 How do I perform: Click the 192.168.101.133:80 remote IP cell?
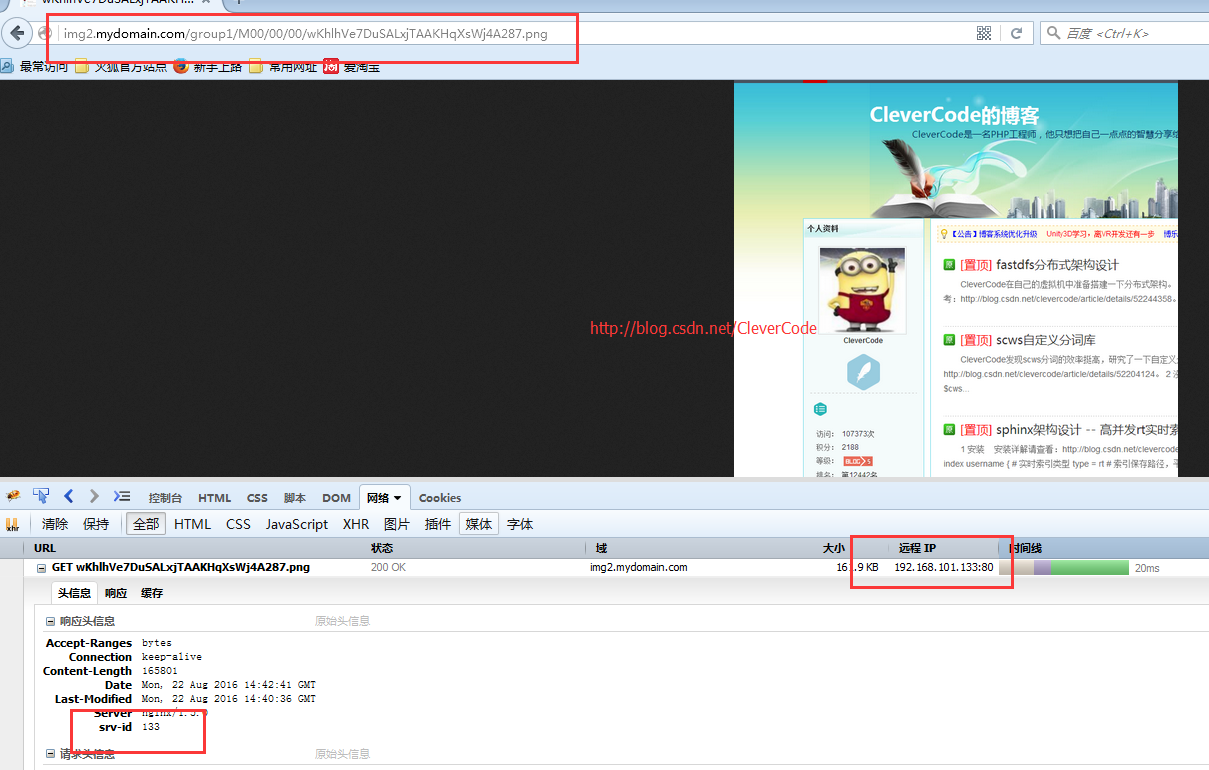943,568
